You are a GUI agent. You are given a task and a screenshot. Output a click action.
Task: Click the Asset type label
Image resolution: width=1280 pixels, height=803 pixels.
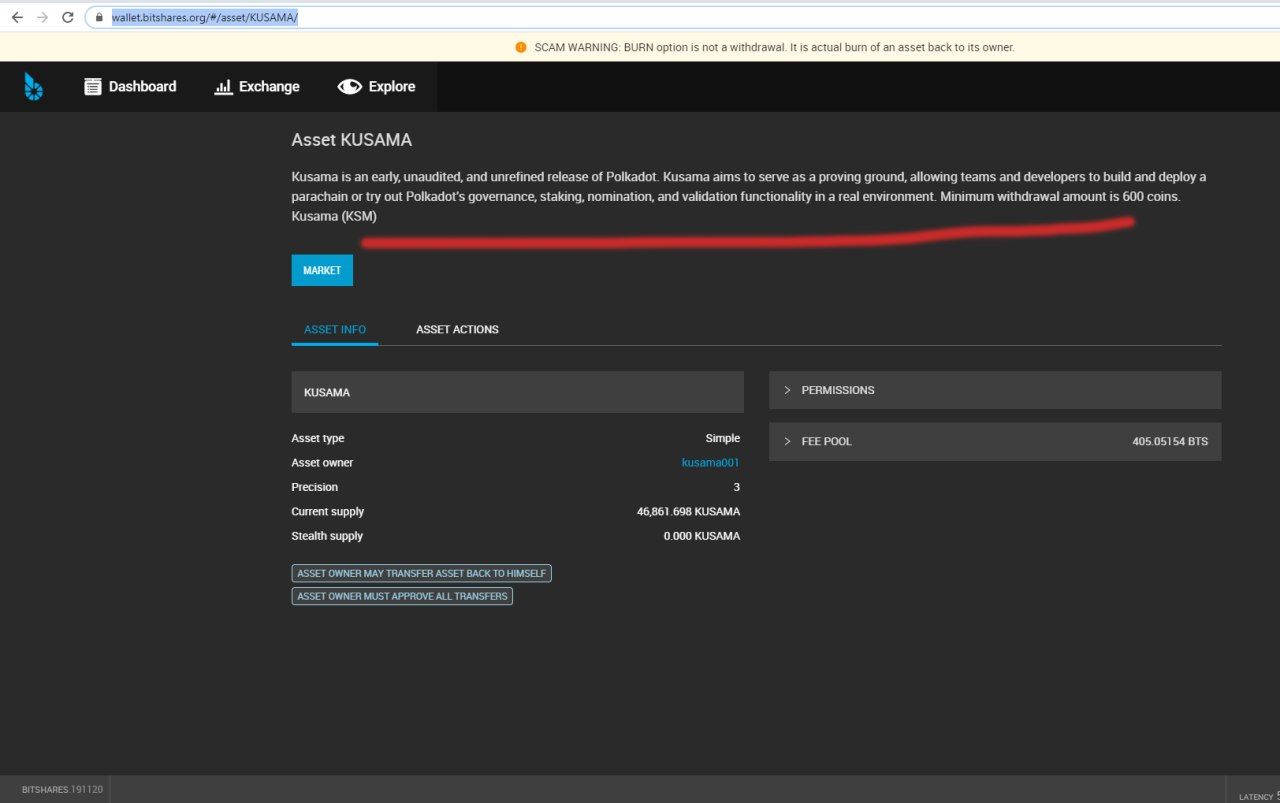pyautogui.click(x=318, y=438)
